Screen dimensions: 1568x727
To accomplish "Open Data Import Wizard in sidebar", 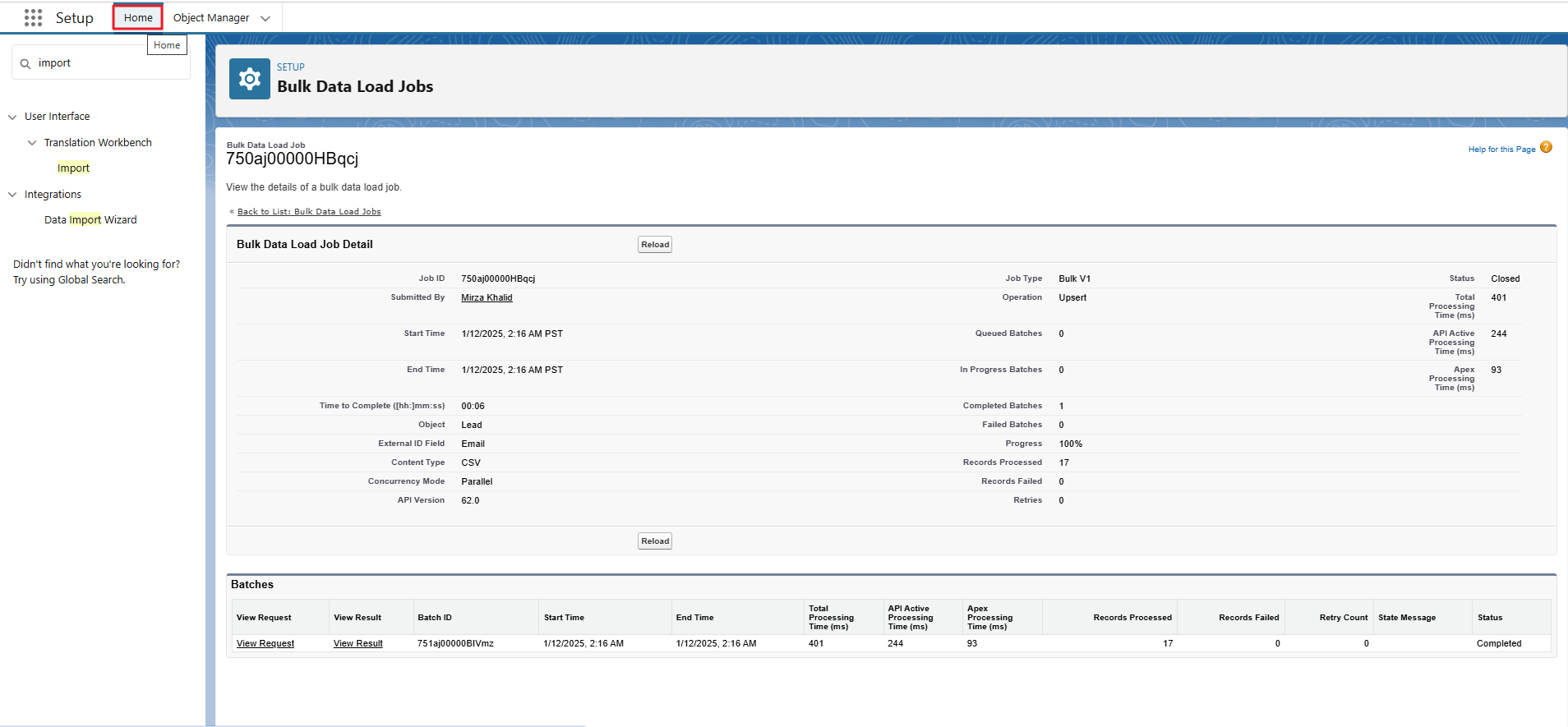I will [x=90, y=220].
